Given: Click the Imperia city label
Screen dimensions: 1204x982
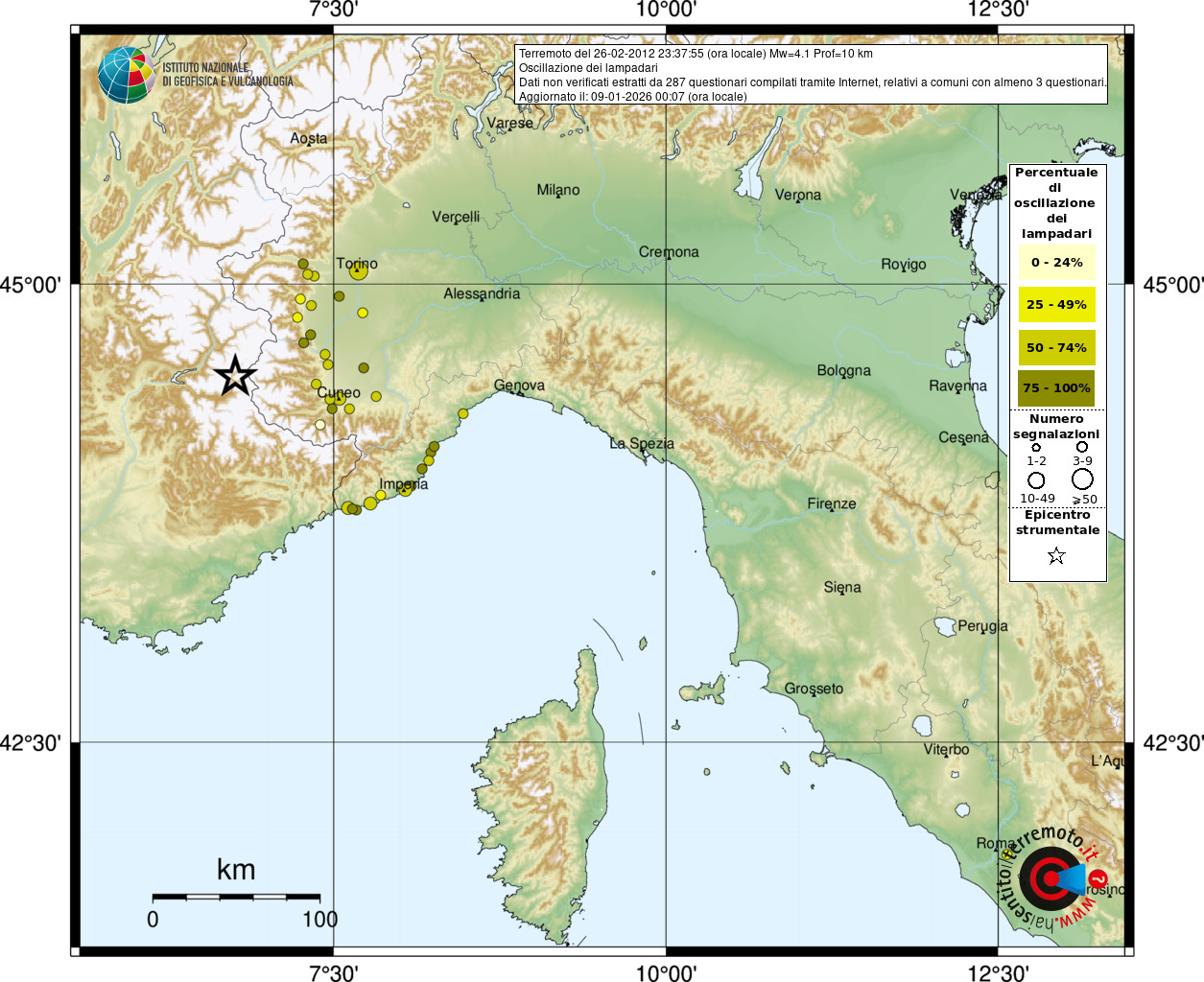Looking at the screenshot, I should (404, 484).
